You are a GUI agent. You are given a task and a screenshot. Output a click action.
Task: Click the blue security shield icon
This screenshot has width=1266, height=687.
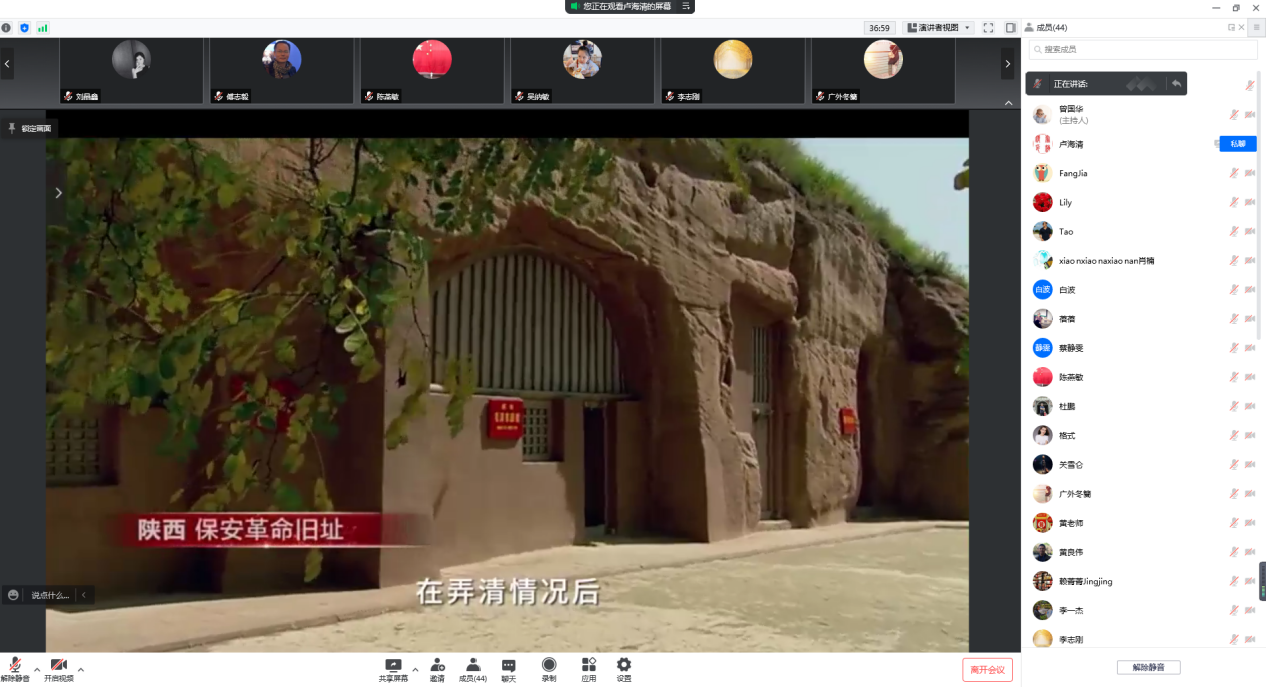coord(24,28)
